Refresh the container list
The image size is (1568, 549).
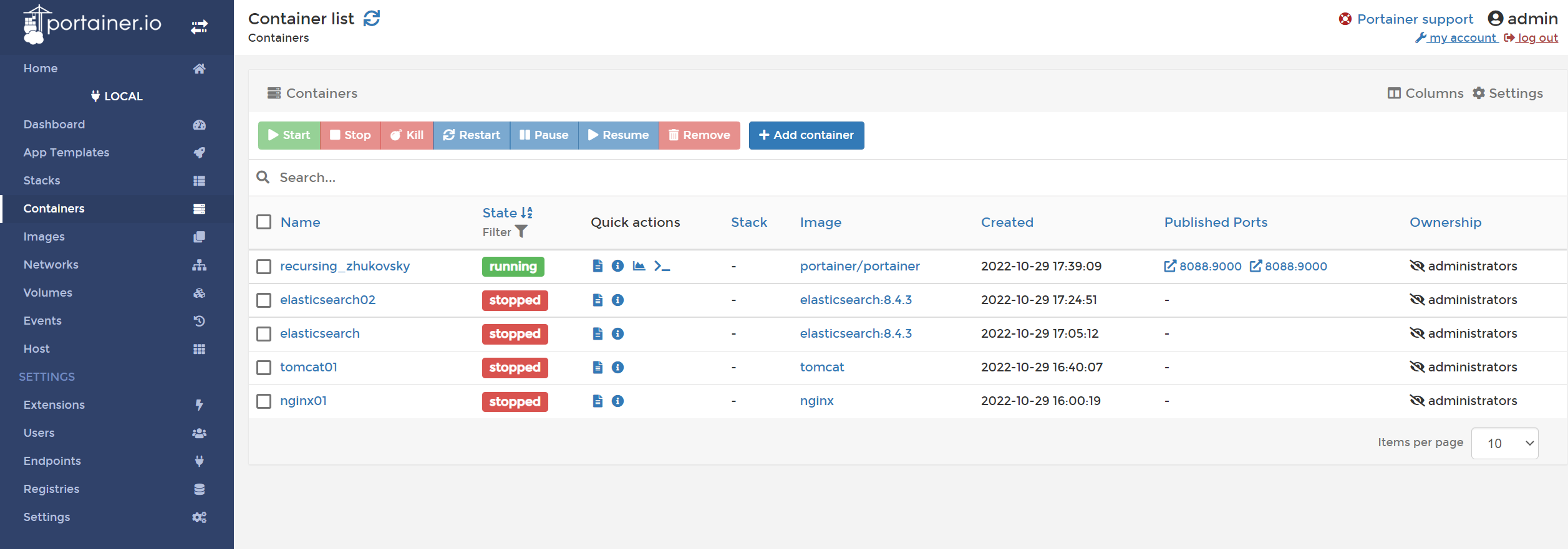(x=372, y=19)
